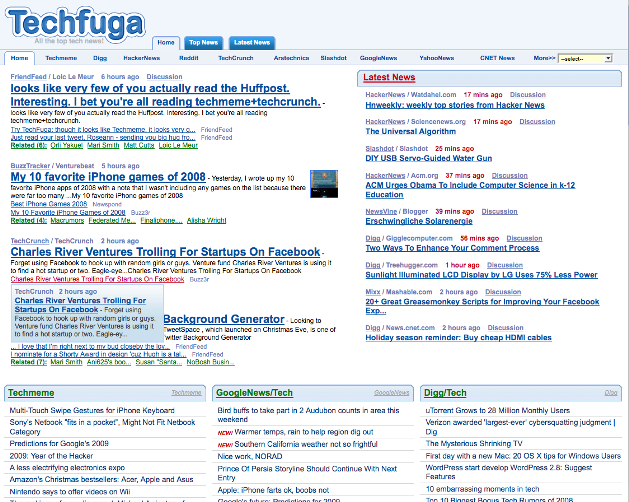Image resolution: width=629 pixels, height=502 pixels.
Task: Open the iPhone games article thumbnail
Action: coord(324,184)
